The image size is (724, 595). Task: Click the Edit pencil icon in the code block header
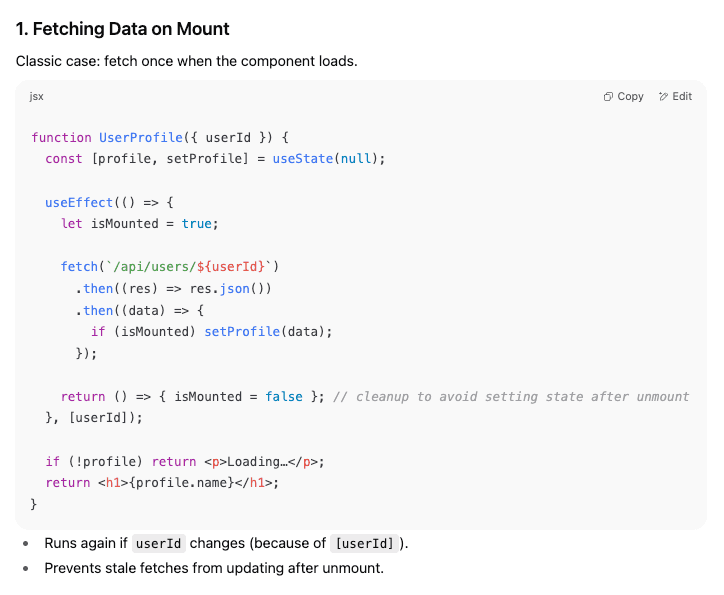point(664,97)
